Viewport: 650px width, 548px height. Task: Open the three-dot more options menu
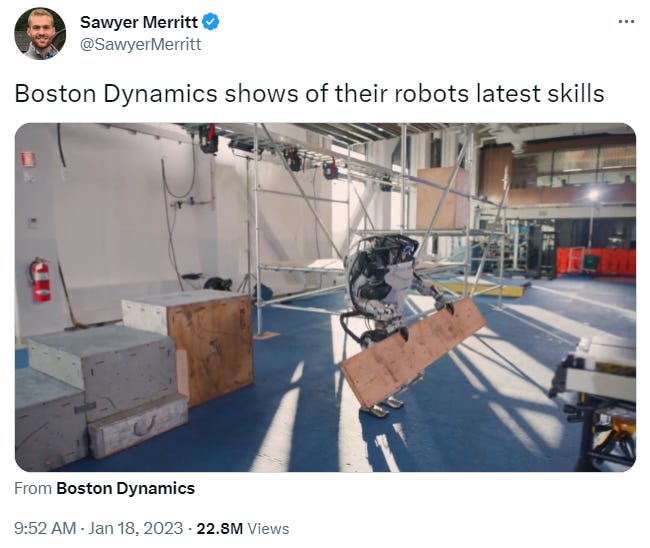[626, 21]
